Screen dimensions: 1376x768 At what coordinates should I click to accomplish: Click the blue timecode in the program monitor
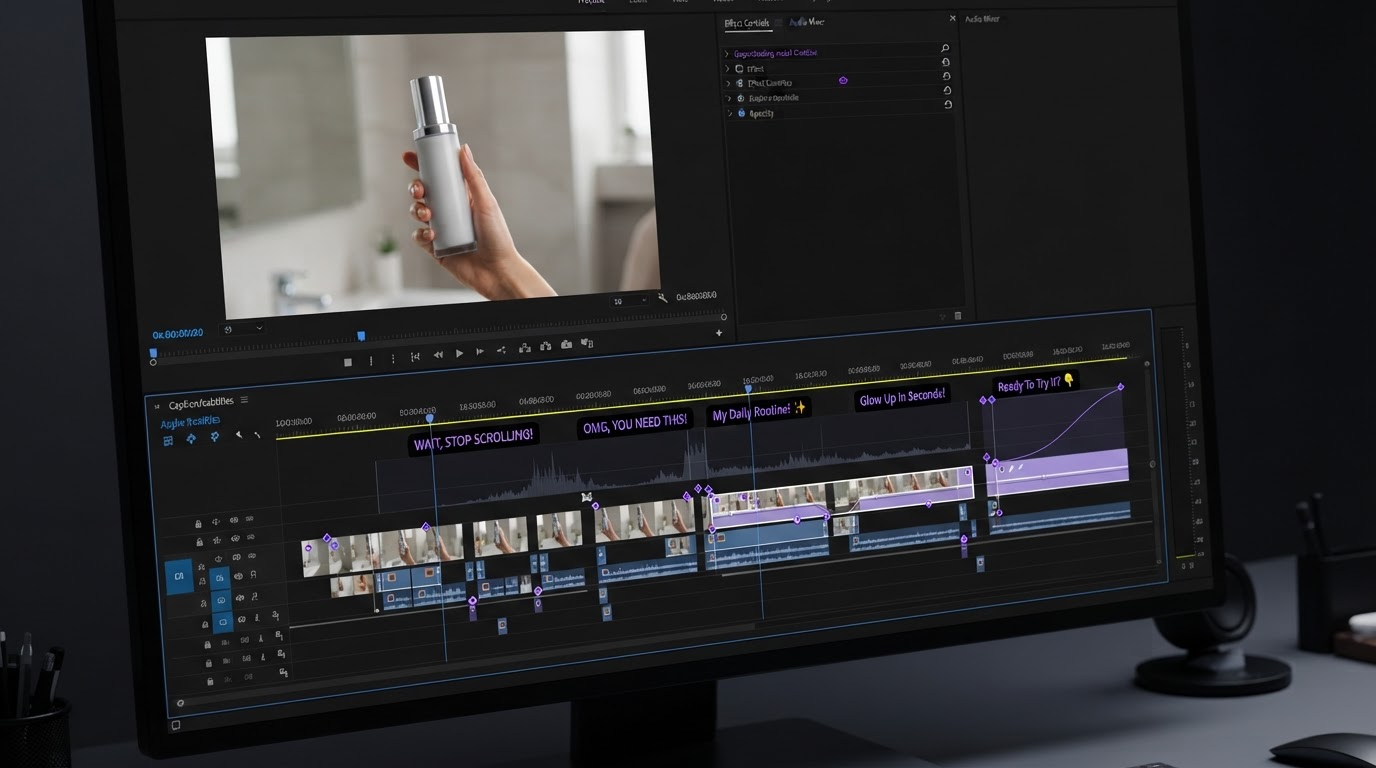point(177,334)
